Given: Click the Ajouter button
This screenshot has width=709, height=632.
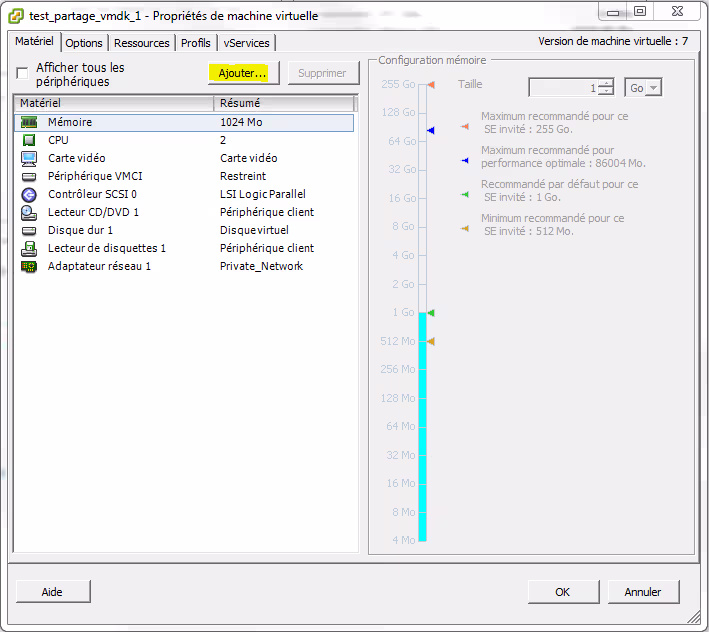Looking at the screenshot, I should [243, 73].
